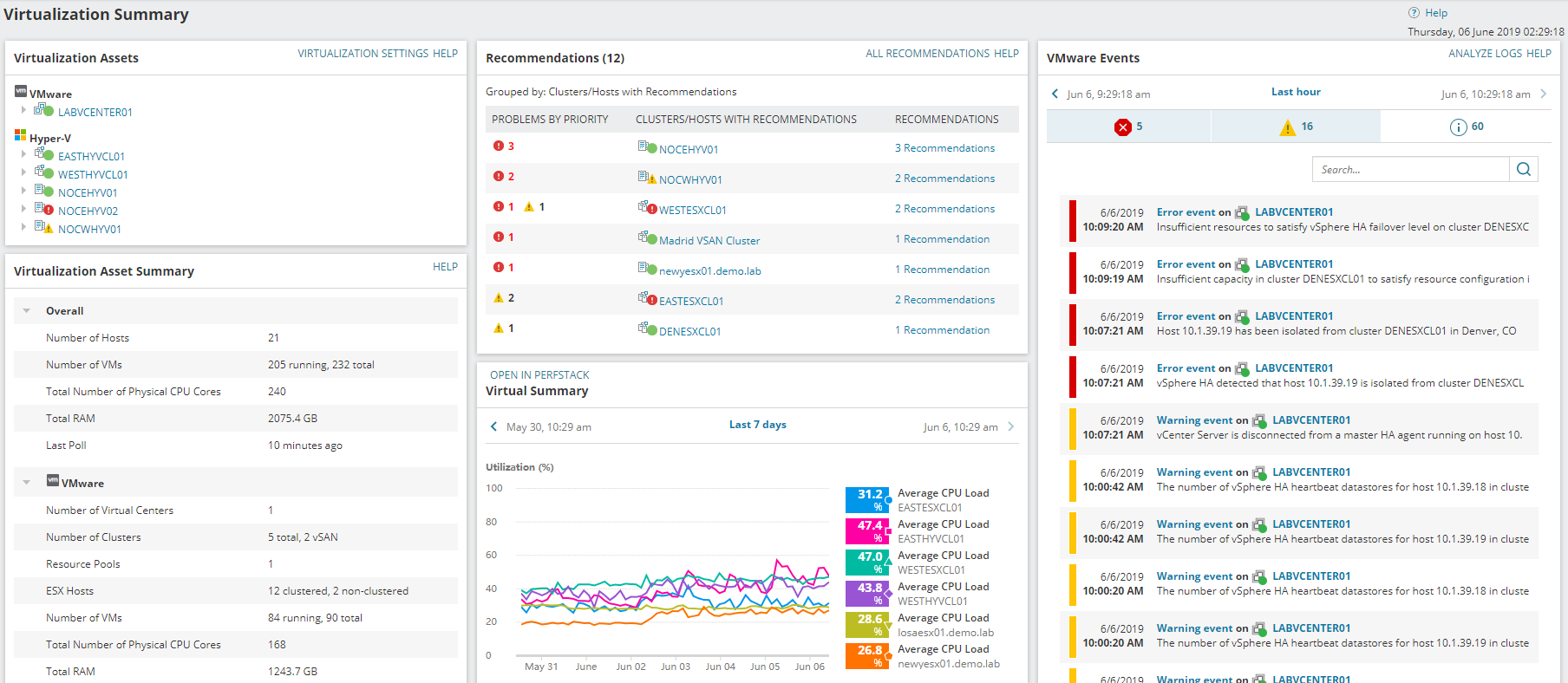Click the DENESXCL01 cluster icon
This screenshot has height=683, width=1568.
click(647, 329)
